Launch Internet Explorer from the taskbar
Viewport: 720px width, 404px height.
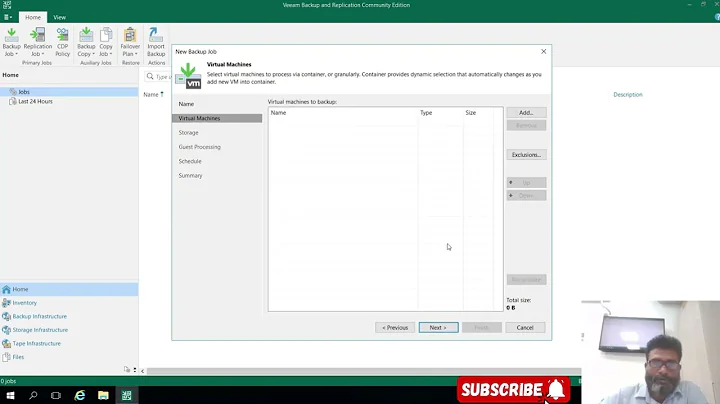click(x=80, y=395)
